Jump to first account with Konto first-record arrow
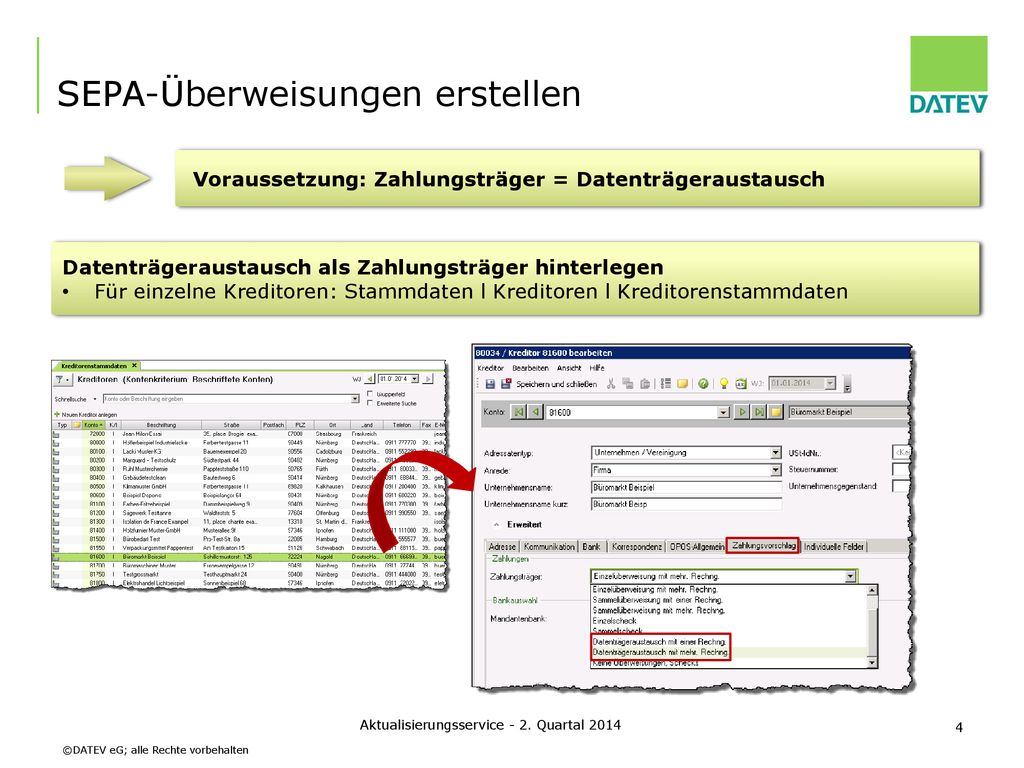This screenshot has height=768, width=1024. tap(519, 412)
